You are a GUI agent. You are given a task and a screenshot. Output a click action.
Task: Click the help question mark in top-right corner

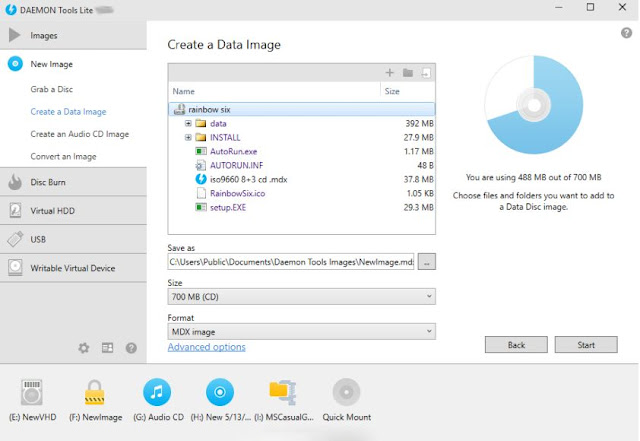(626, 33)
